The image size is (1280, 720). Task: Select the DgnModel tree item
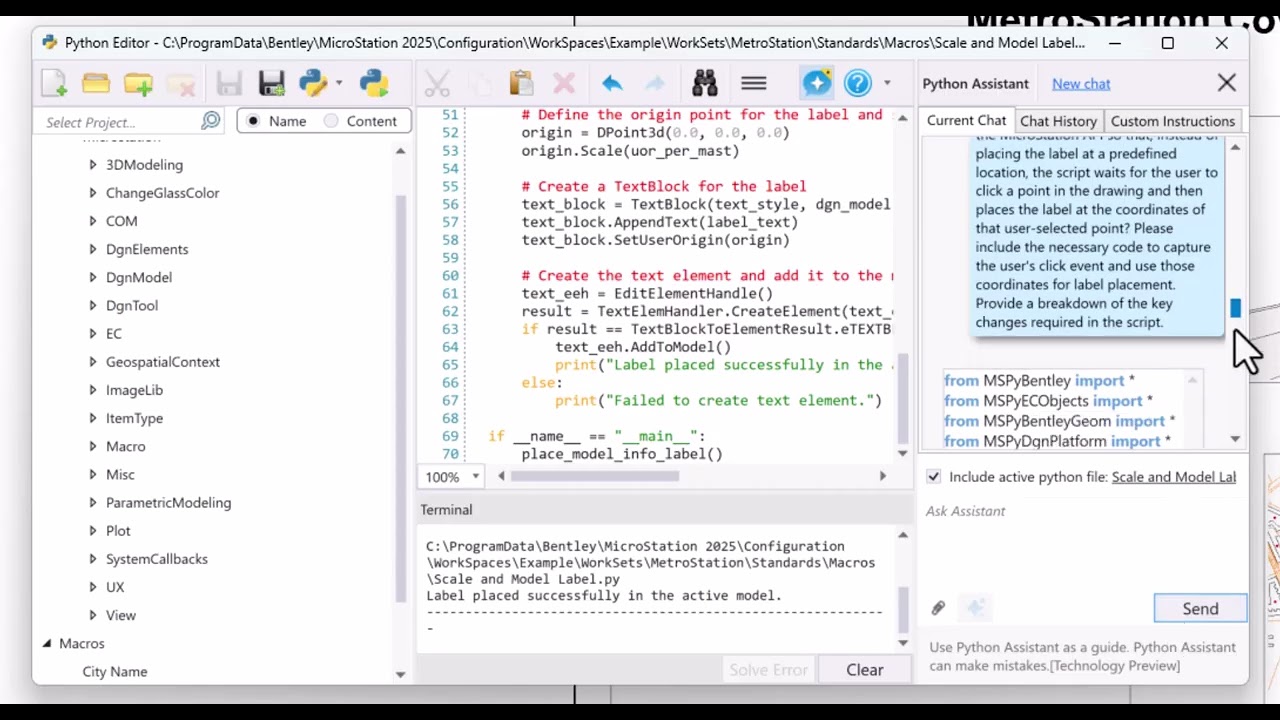[x=139, y=277]
